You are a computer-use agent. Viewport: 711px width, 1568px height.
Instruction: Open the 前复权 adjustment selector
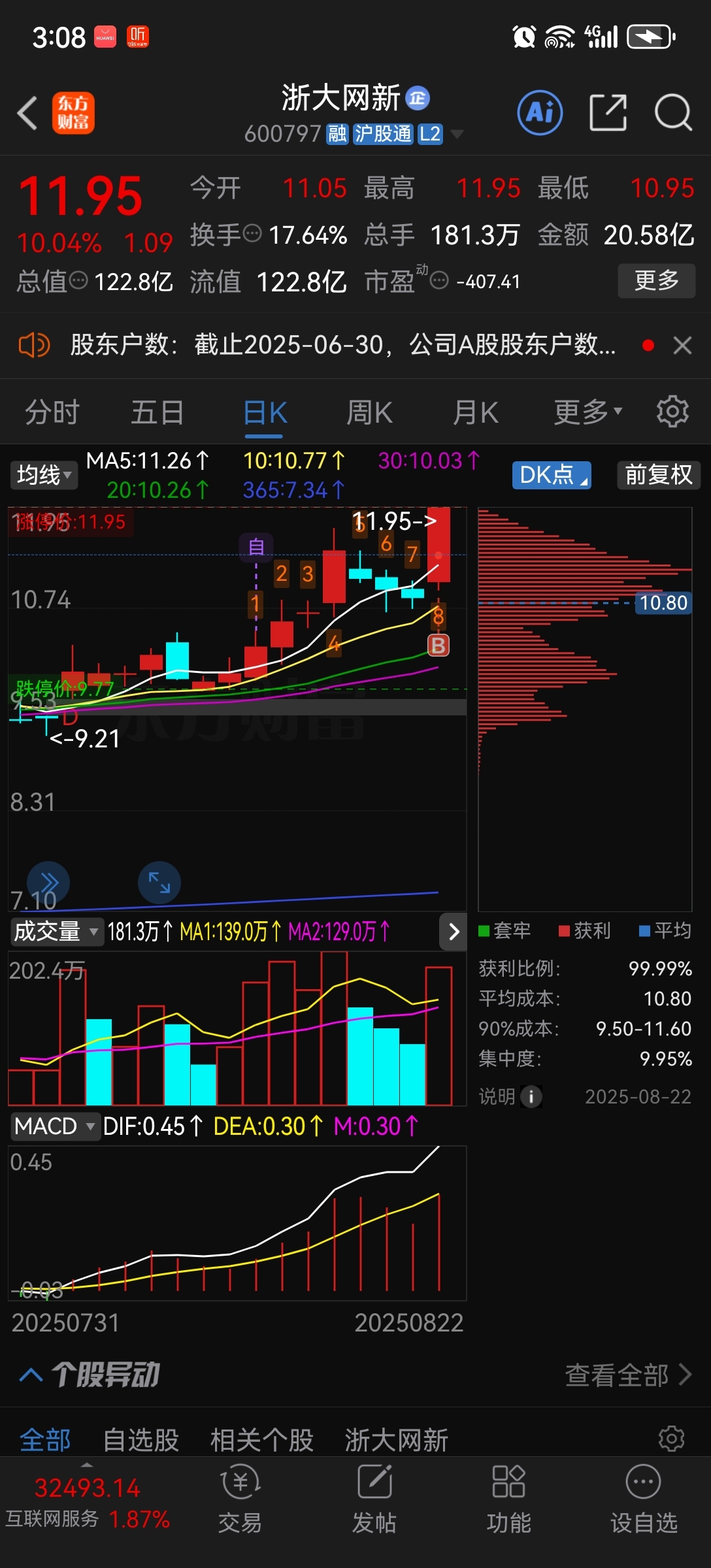click(x=659, y=475)
